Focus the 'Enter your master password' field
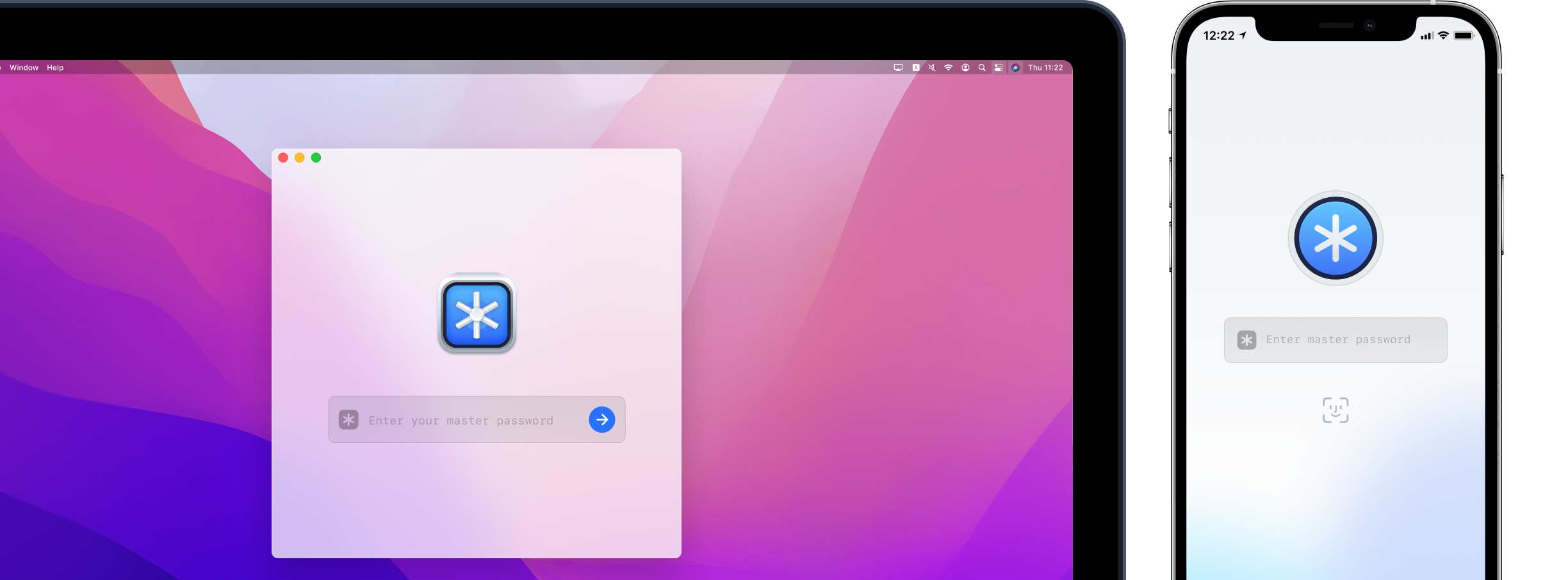1568x580 pixels. pyautogui.click(x=477, y=420)
